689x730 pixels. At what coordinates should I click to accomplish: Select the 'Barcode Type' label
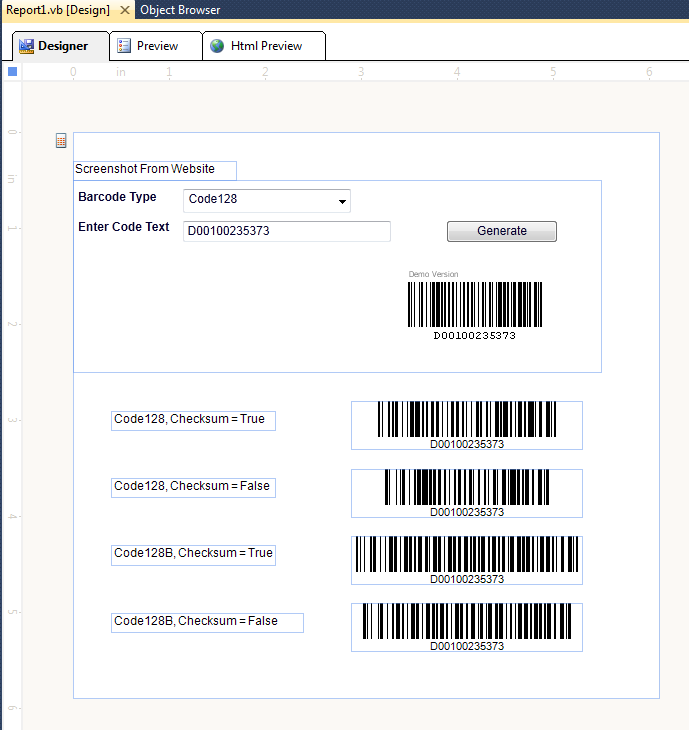tap(117, 197)
